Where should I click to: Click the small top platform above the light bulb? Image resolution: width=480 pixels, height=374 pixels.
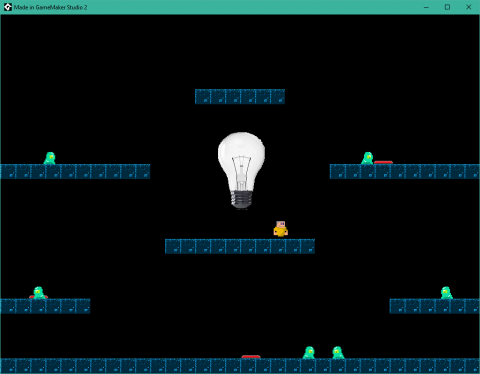coord(240,97)
